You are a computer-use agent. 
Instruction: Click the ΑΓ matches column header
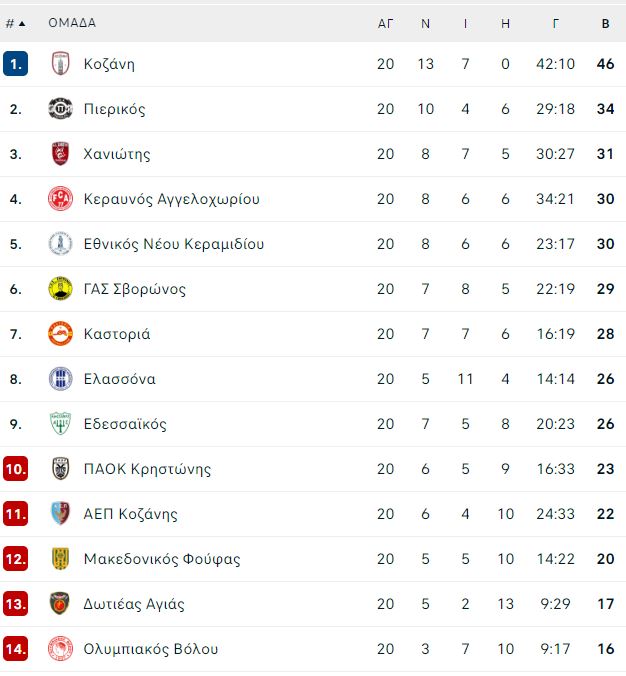tap(385, 23)
